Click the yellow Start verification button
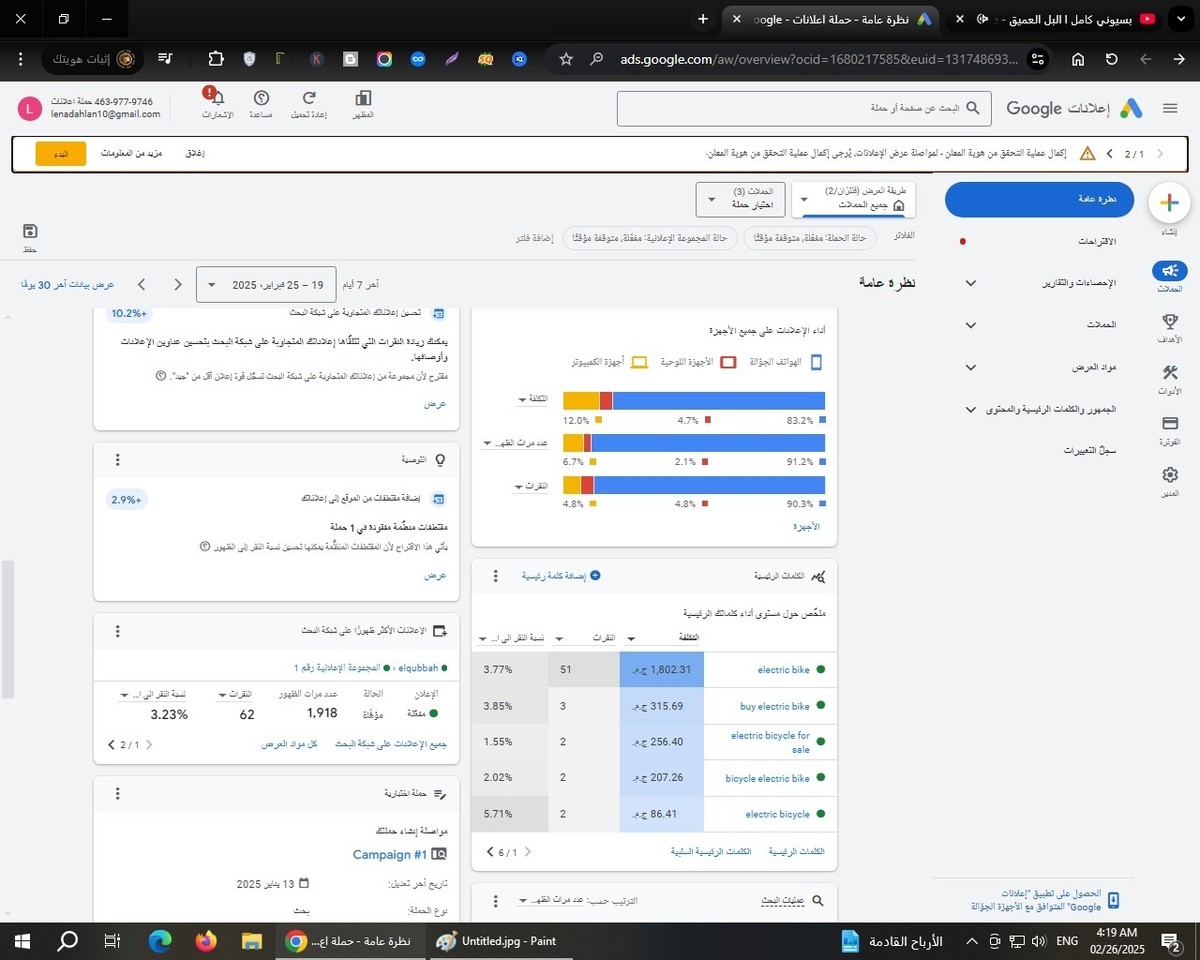The width and height of the screenshot is (1200, 960). click(61, 154)
